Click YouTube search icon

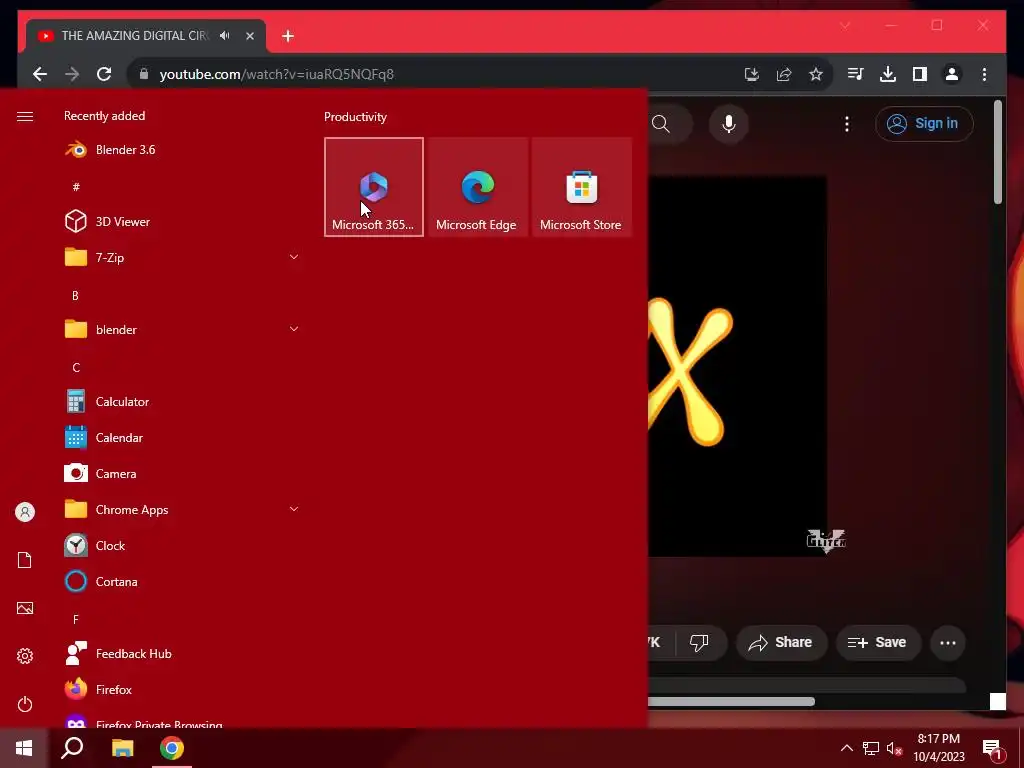click(x=661, y=123)
